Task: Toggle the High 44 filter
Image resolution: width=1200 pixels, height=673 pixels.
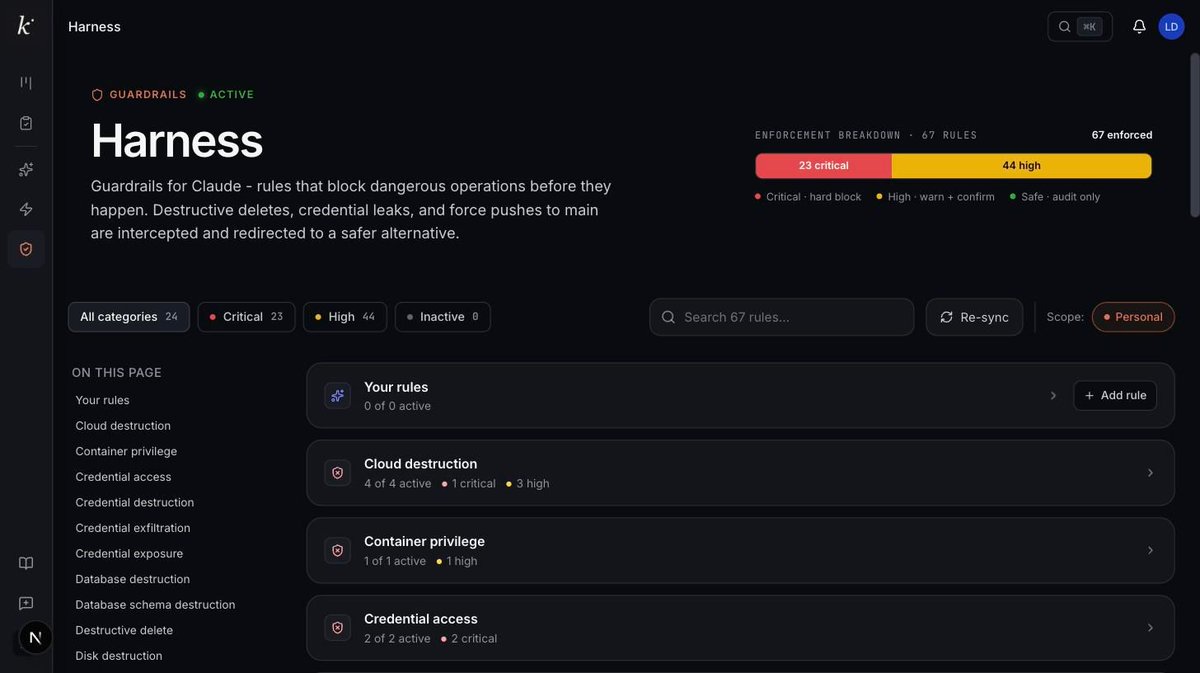Action: pyautogui.click(x=345, y=317)
